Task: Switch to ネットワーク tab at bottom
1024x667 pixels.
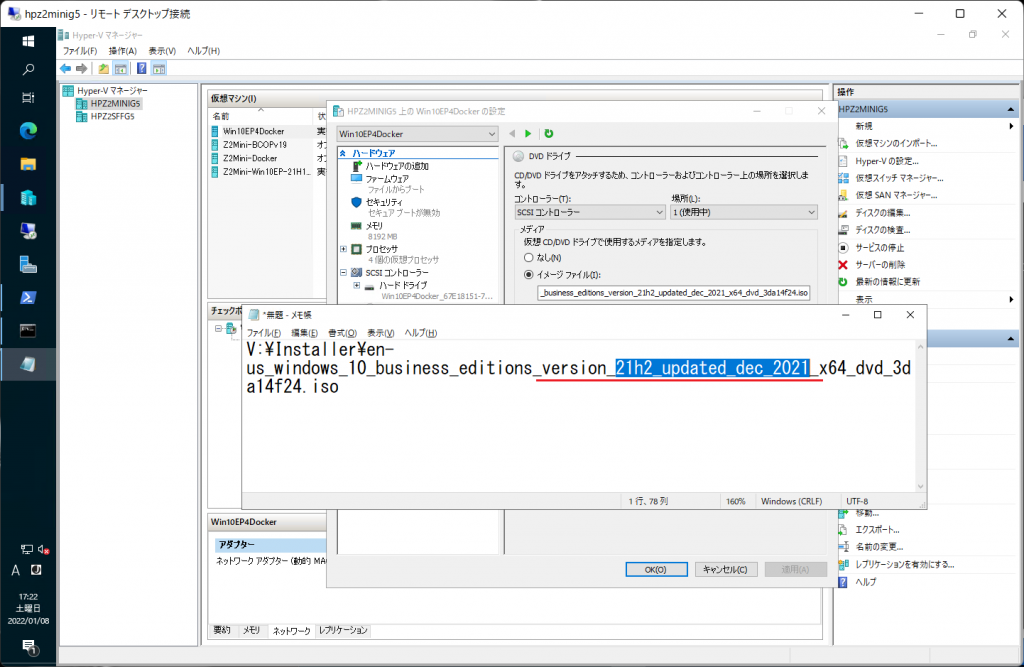Action: [291, 630]
